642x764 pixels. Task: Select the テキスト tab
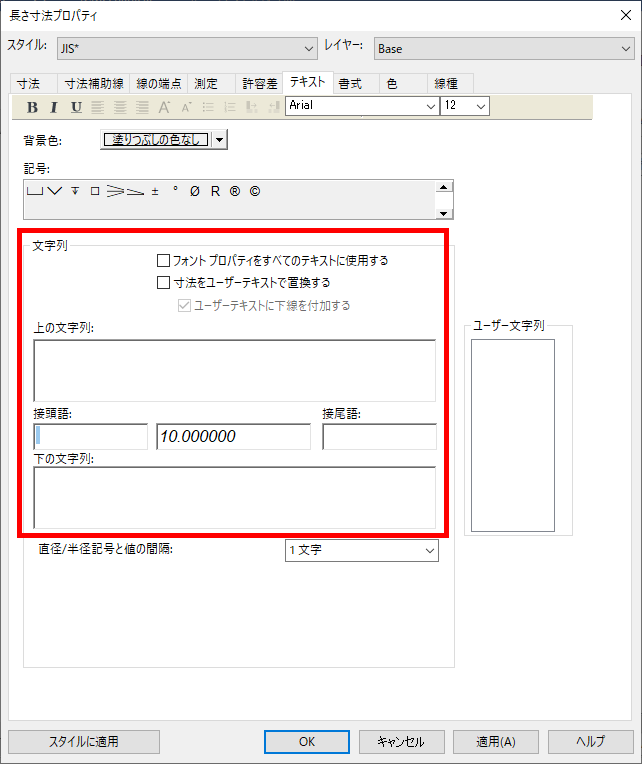[307, 82]
